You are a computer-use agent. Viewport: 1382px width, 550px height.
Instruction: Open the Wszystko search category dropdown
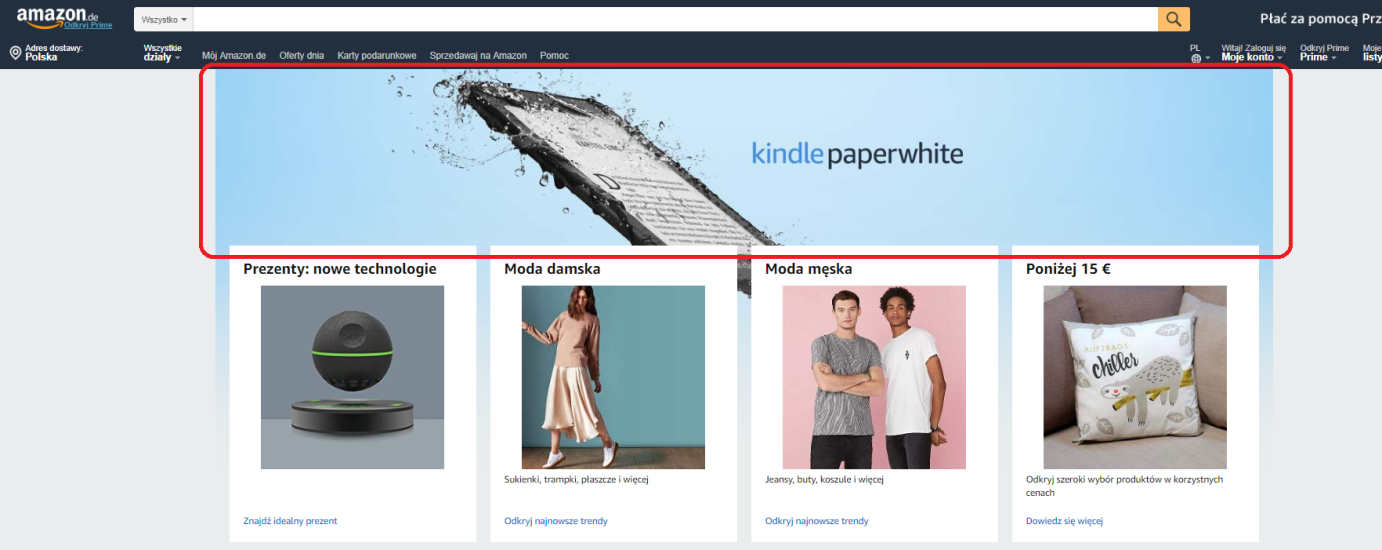click(164, 19)
